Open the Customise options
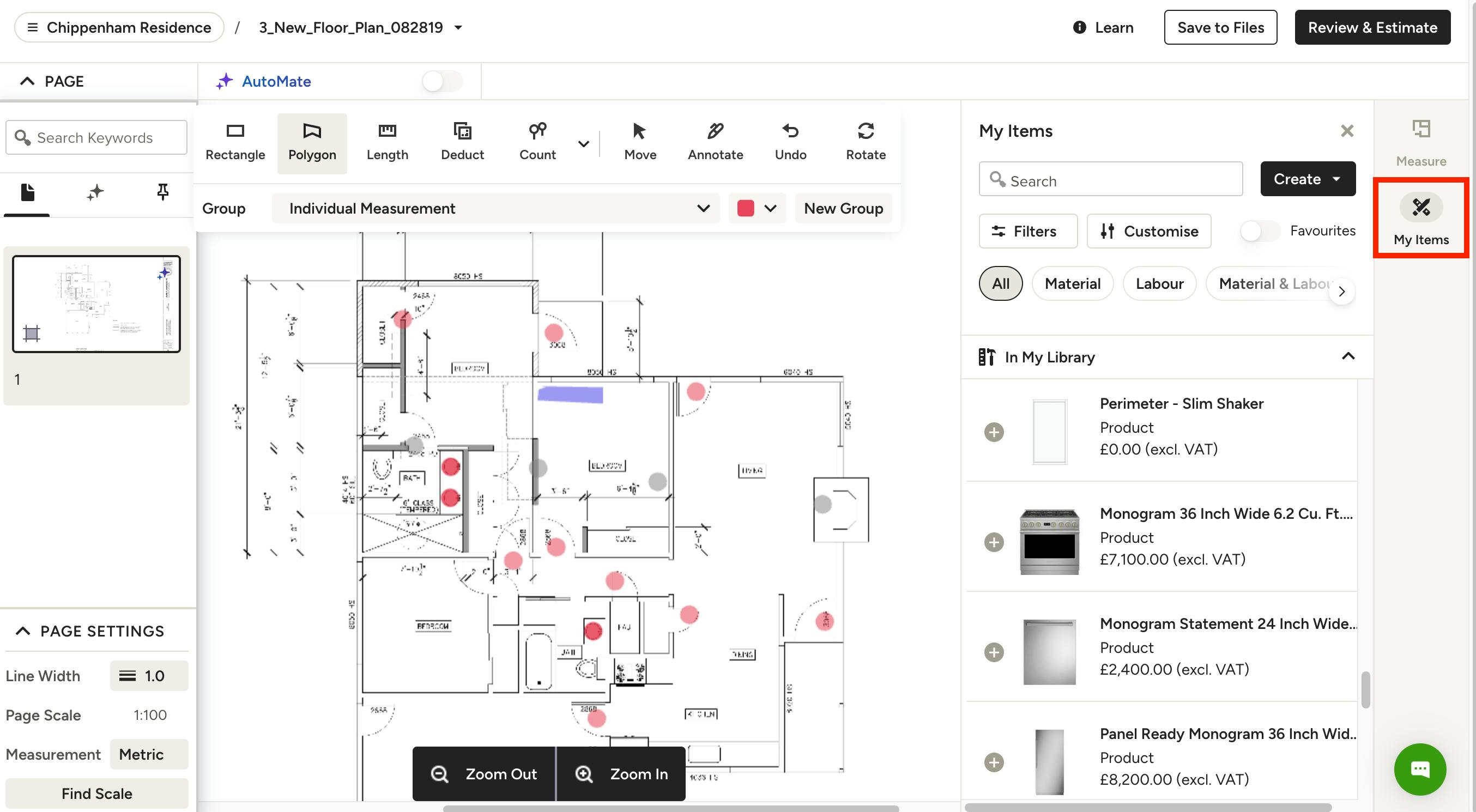1476x812 pixels. point(1149,231)
